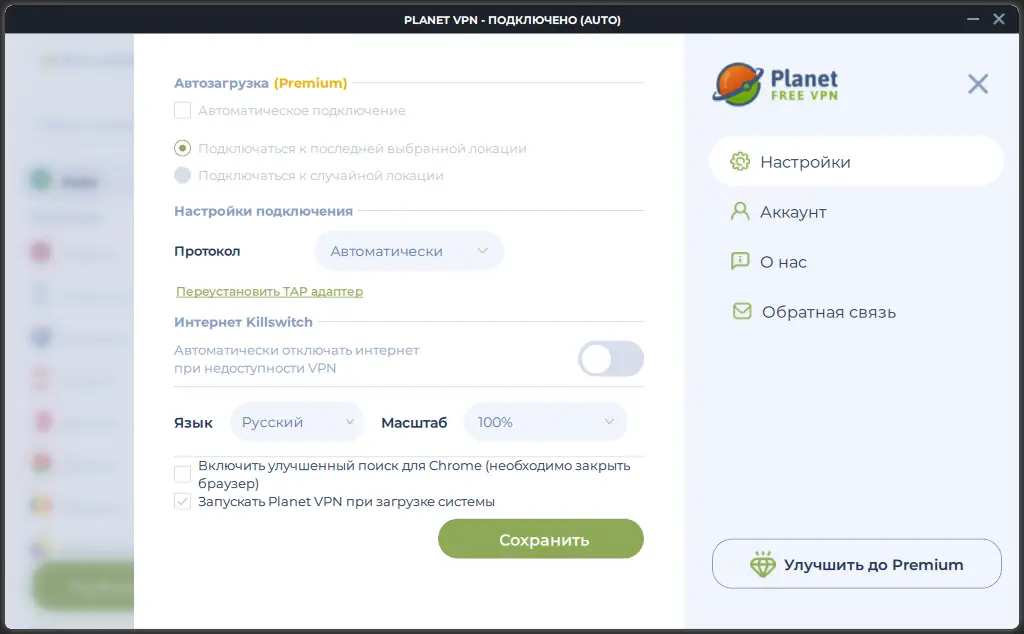Click the info bubble icon next to О нас
Screen dimensions: 1024x634
pyautogui.click(x=740, y=261)
